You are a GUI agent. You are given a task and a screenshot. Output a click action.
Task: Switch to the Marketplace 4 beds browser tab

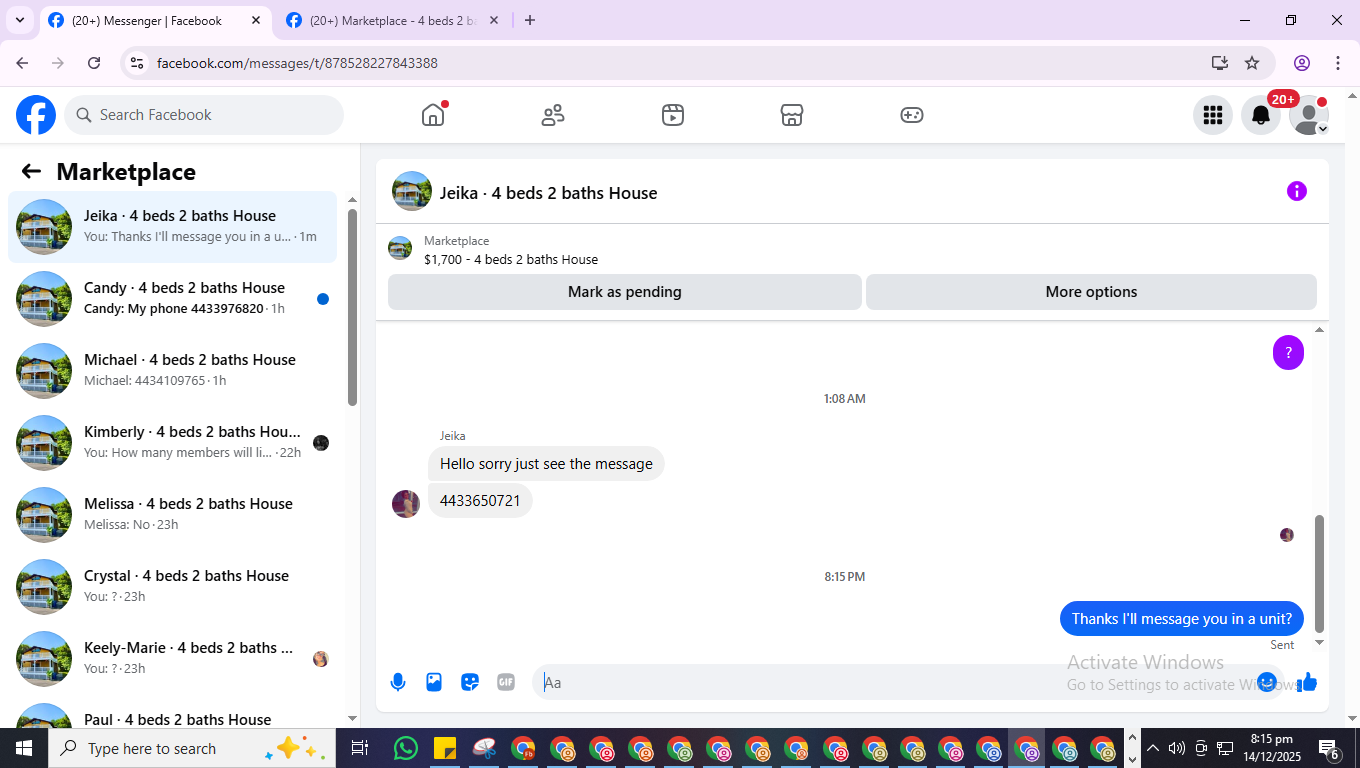(394, 20)
